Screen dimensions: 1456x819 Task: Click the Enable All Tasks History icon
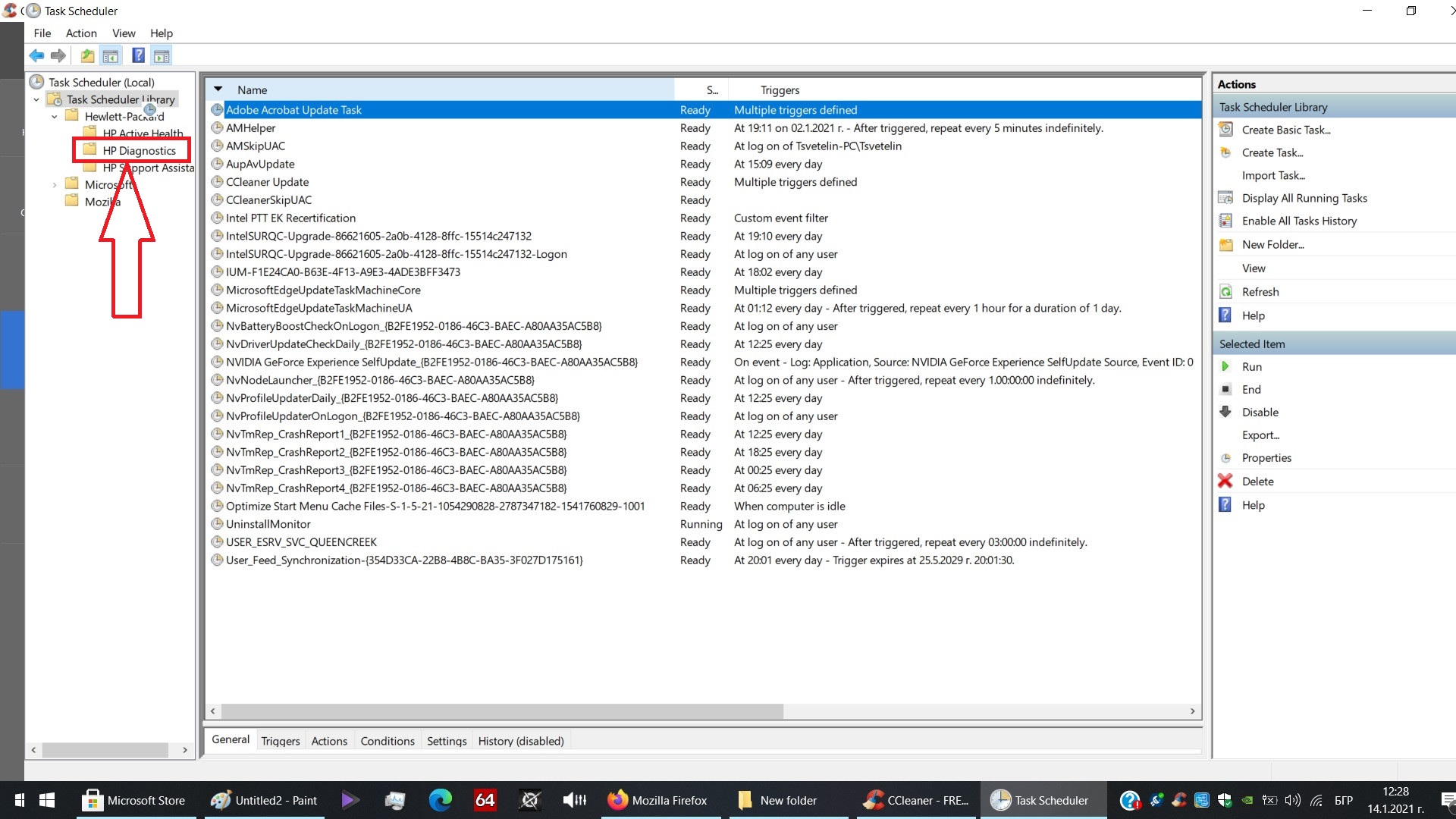pos(1225,221)
